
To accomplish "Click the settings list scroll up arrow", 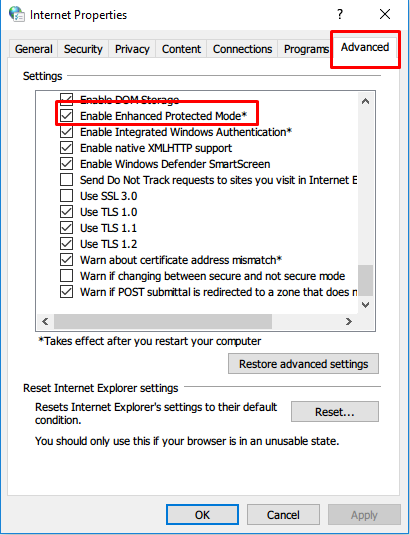I will pos(365,101).
